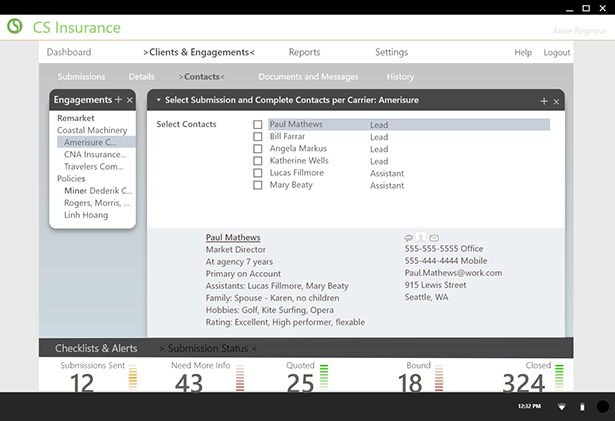Click the Wi-Fi icon in system tray

pyautogui.click(x=561, y=406)
